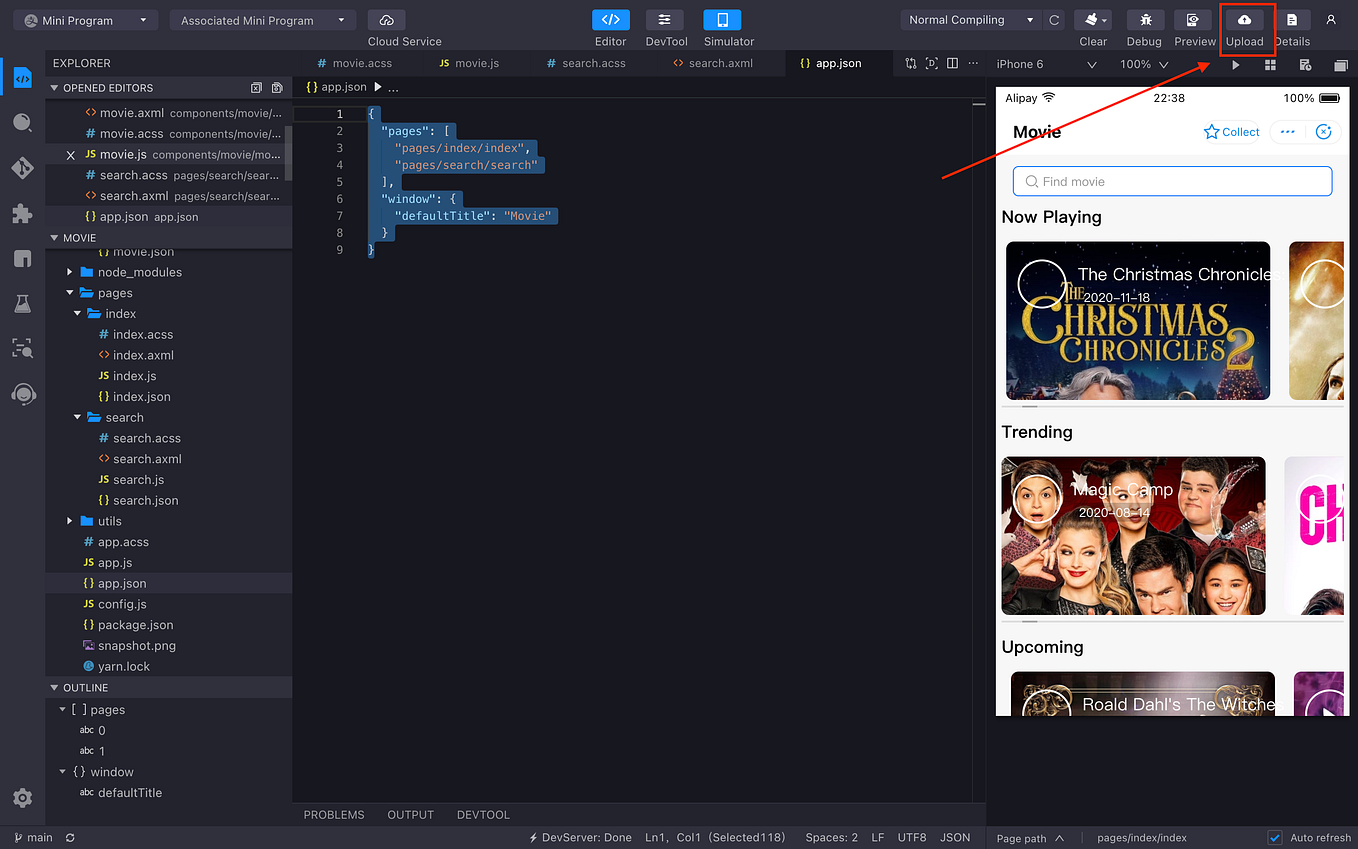
Task: Click the Find movie search field
Action: (x=1171, y=181)
